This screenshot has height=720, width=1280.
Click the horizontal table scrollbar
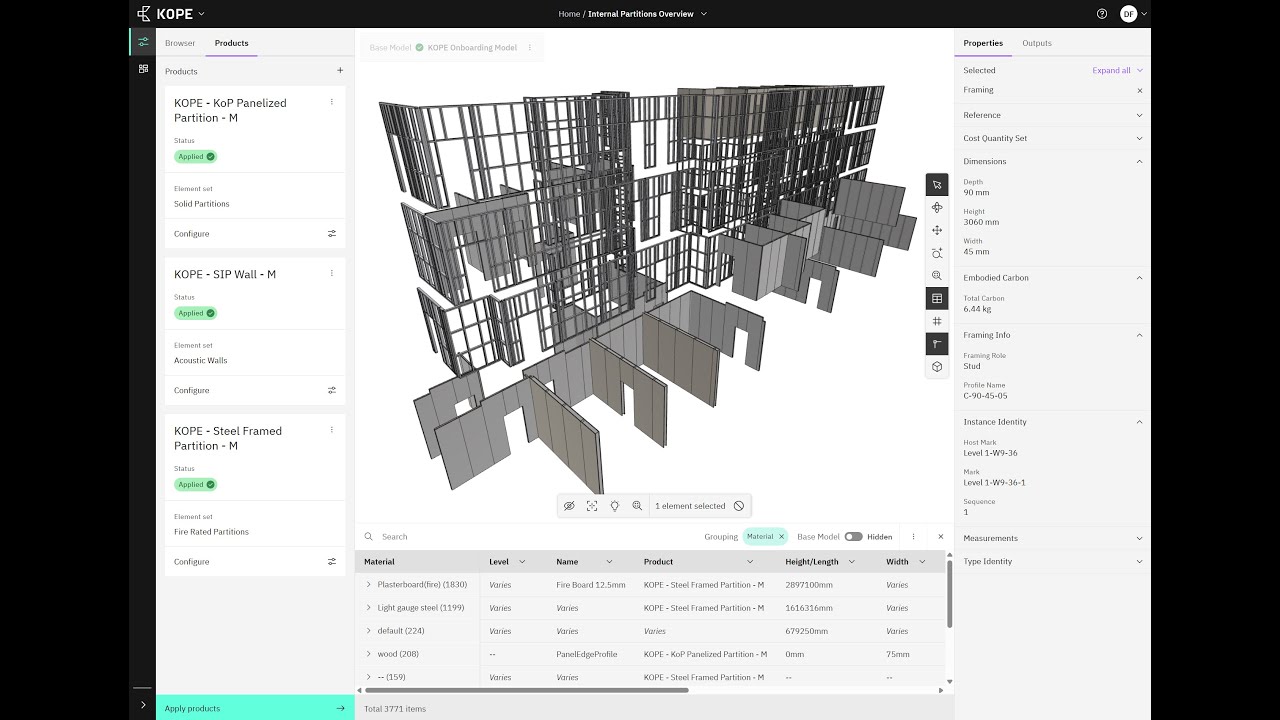tap(527, 690)
